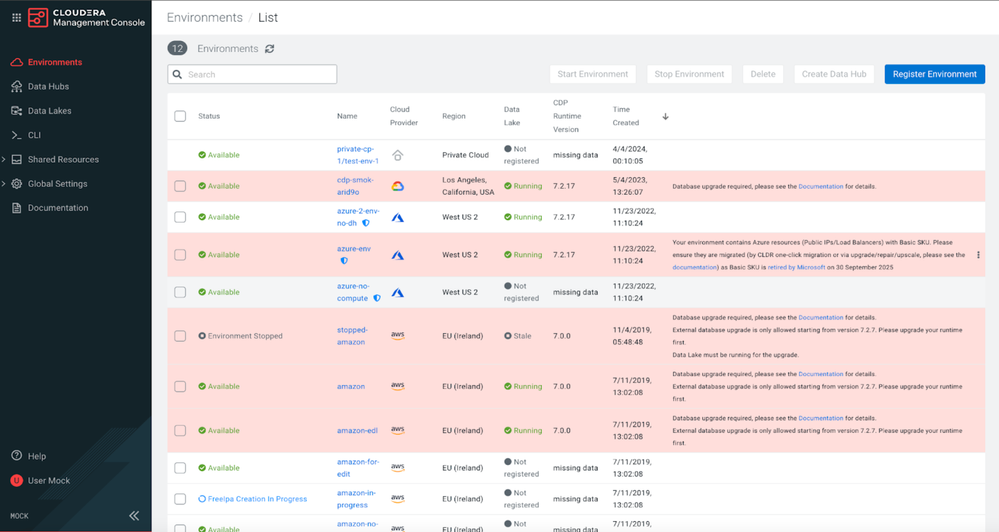The image size is (999, 532).
Task: Sort by Time Created arrow
Action: (665, 117)
